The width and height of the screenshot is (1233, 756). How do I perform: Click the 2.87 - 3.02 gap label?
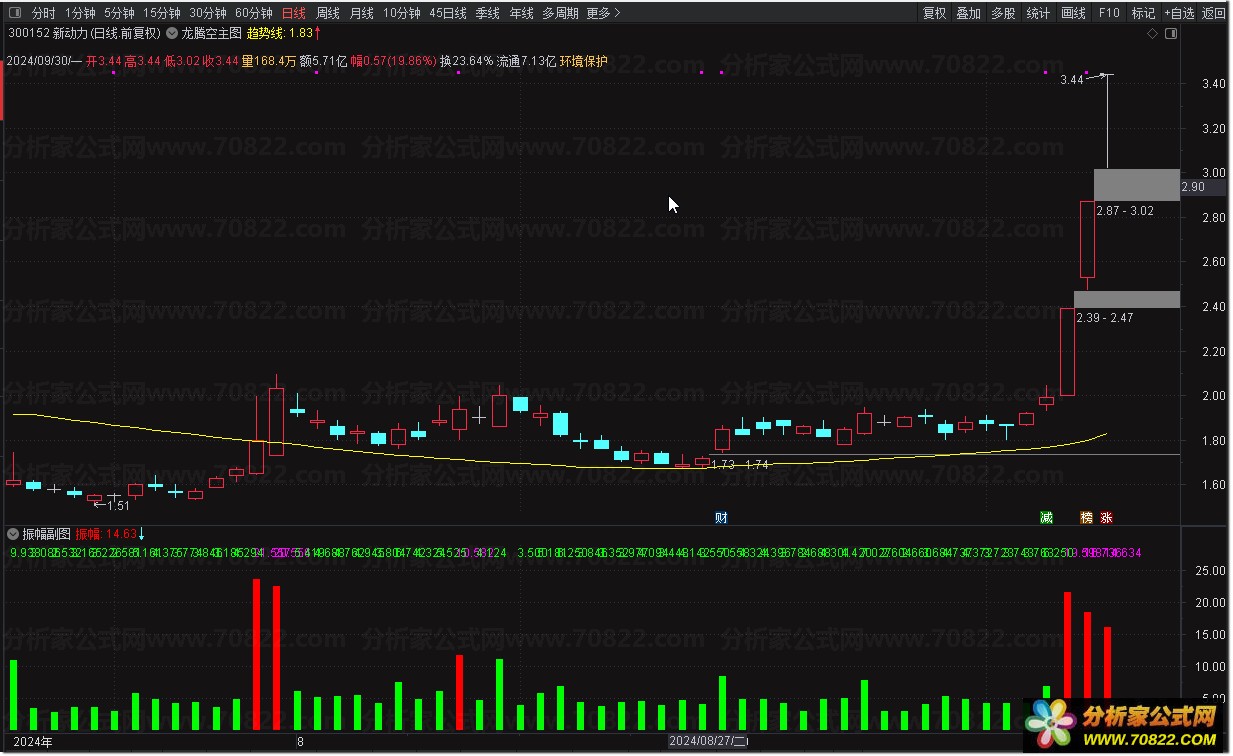[x=1124, y=211]
